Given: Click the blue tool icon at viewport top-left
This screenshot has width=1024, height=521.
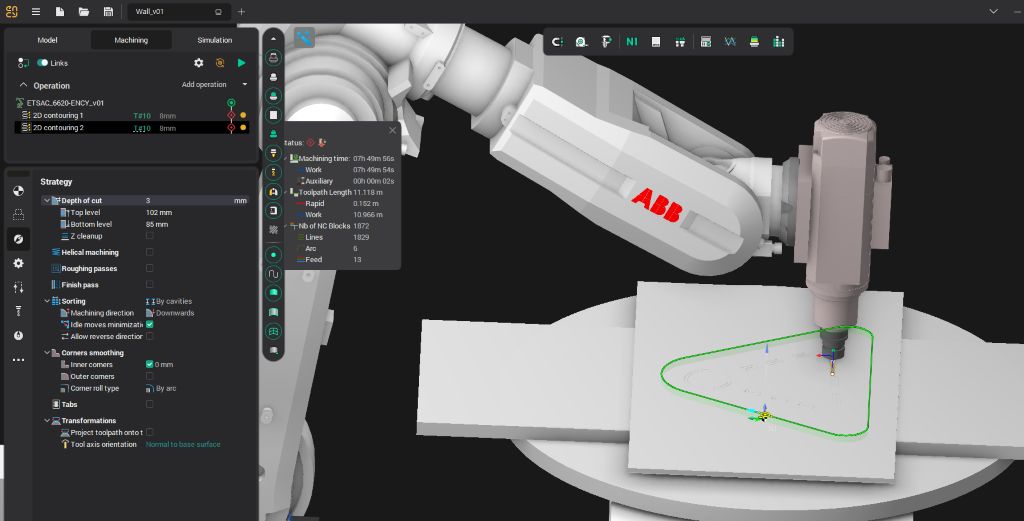Looking at the screenshot, I should tap(304, 37).
